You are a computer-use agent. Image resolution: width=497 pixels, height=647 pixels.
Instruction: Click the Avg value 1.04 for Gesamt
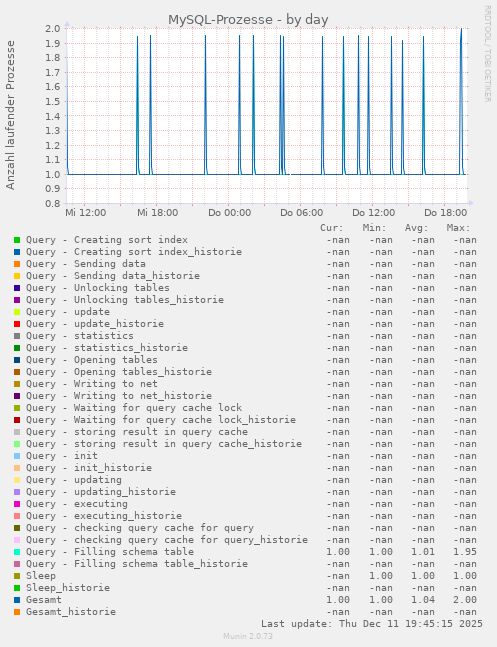click(423, 600)
